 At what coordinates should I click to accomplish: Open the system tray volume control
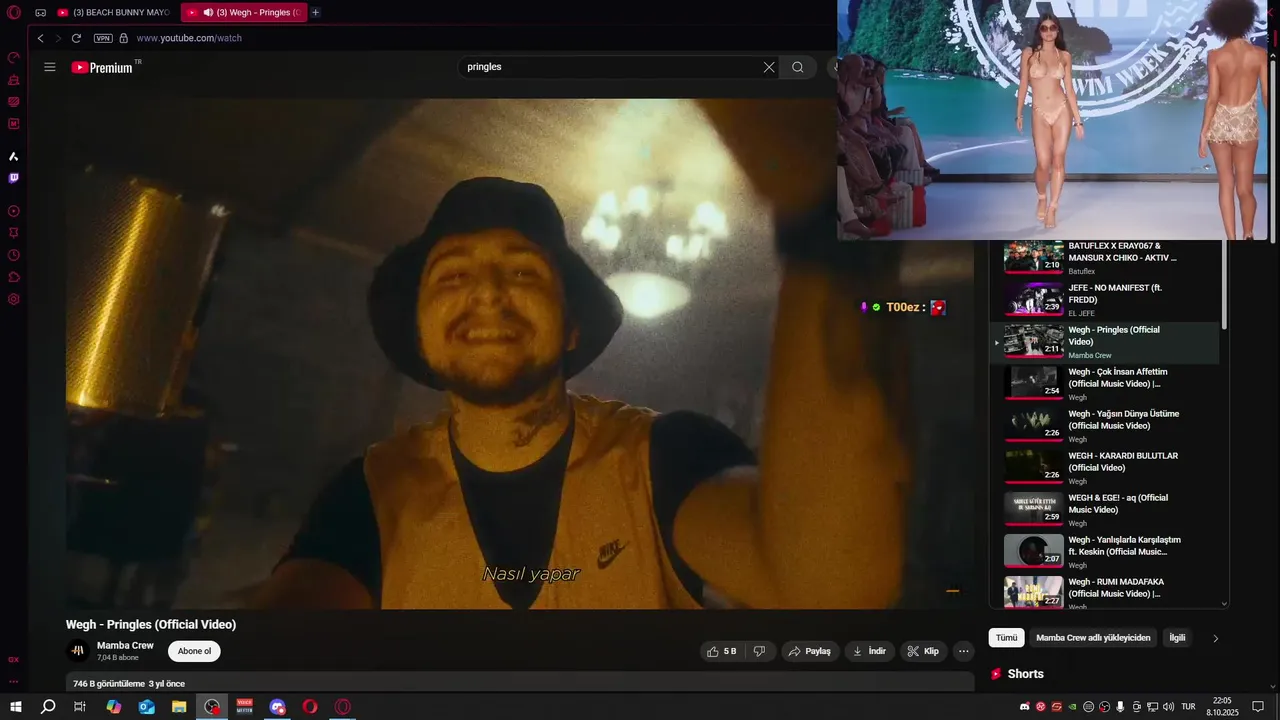[1168, 707]
